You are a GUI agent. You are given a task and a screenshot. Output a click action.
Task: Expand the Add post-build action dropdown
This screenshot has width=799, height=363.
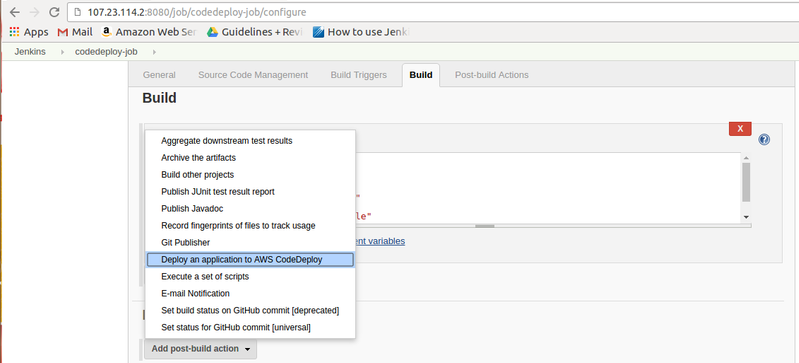pos(200,349)
